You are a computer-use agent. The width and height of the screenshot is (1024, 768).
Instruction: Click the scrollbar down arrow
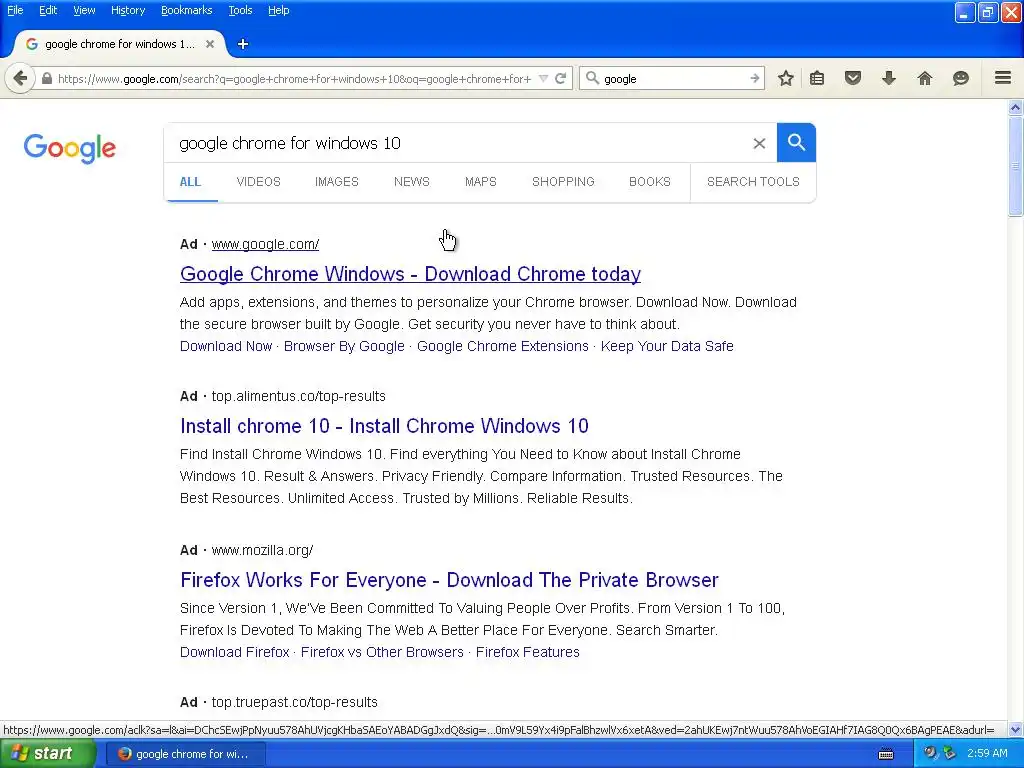(1016, 729)
